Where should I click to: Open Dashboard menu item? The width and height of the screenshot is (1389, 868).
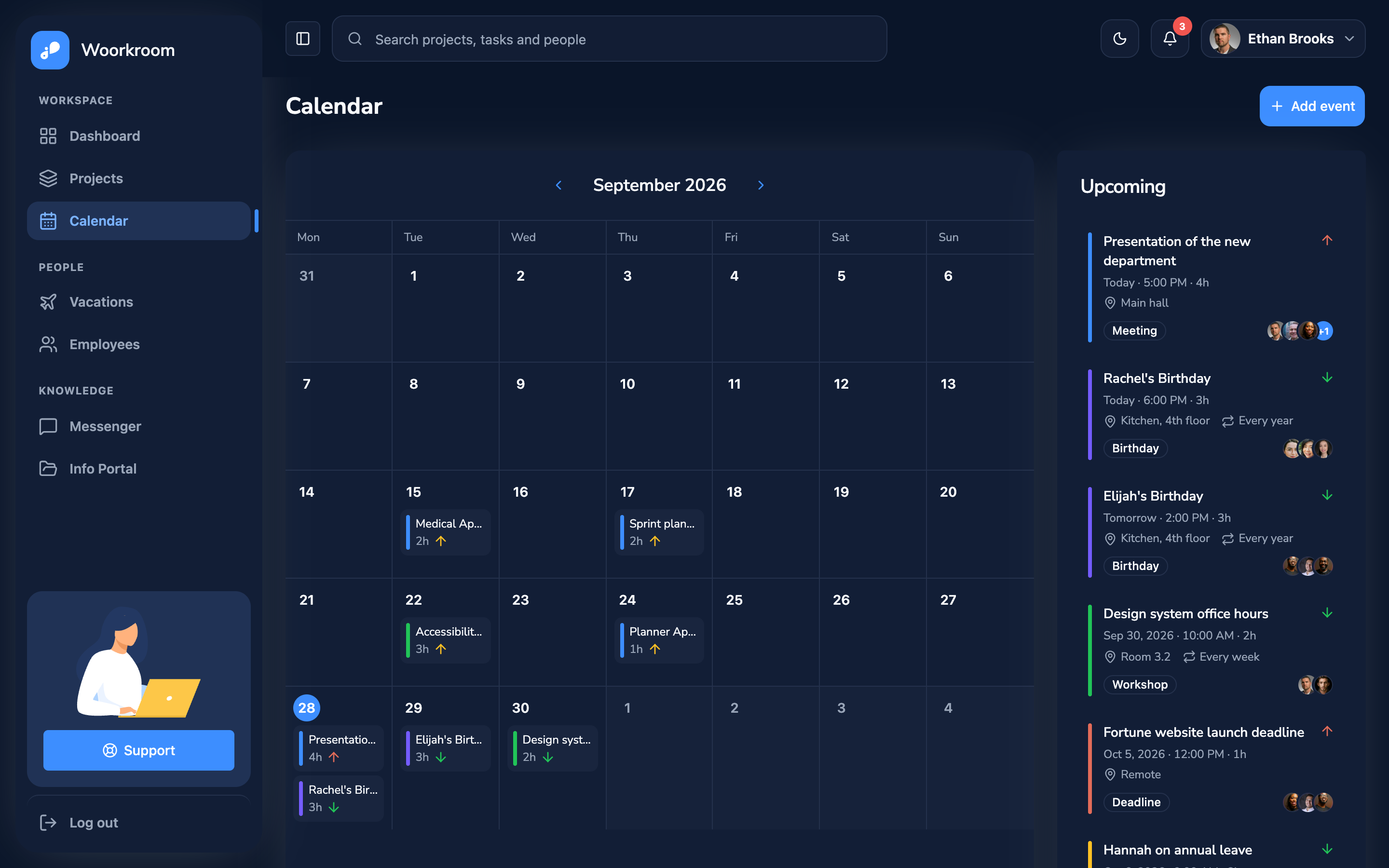[x=139, y=136]
